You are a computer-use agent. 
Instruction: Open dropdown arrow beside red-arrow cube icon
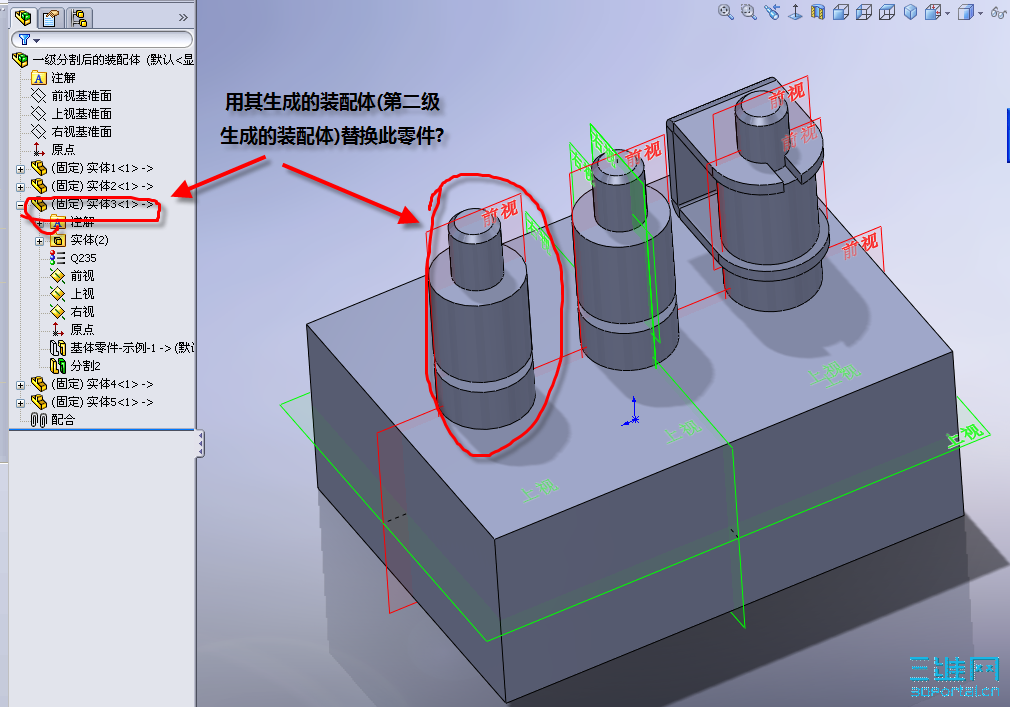point(948,13)
